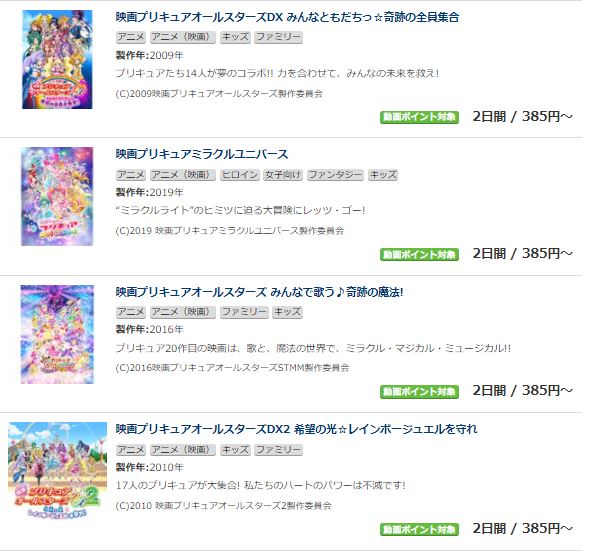Click the 動画ポイント対象 badge for Miracle Universe
The image size is (590, 551).
pos(419,254)
